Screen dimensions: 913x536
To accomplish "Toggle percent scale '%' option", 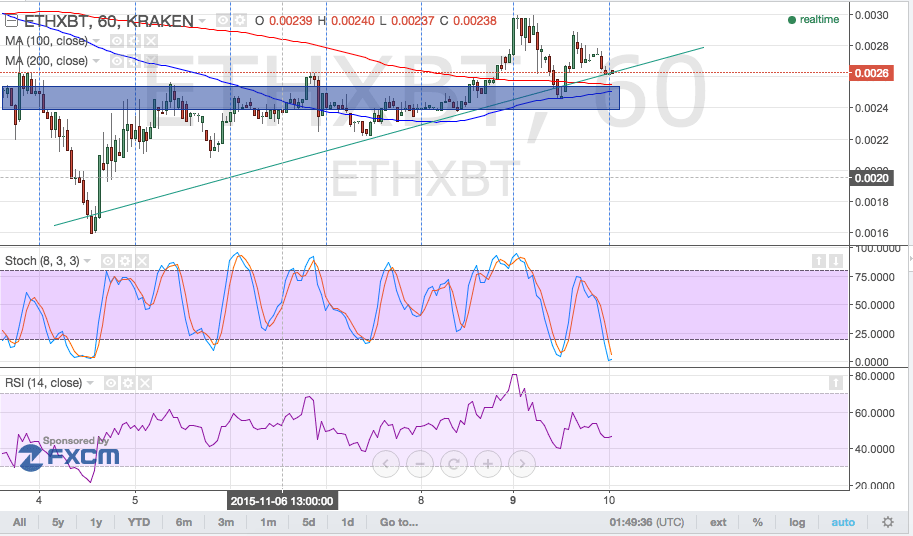I will (x=758, y=522).
